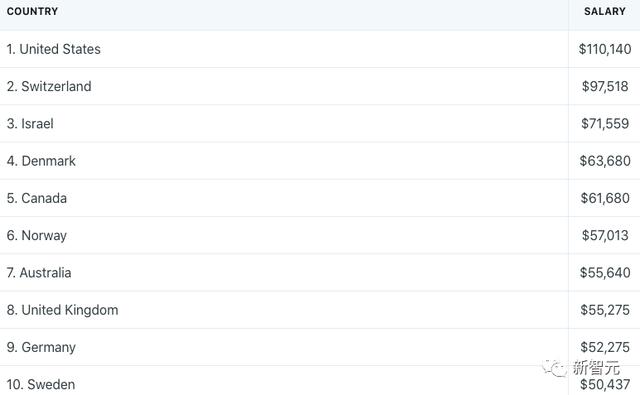Select the Canada row

(320, 198)
